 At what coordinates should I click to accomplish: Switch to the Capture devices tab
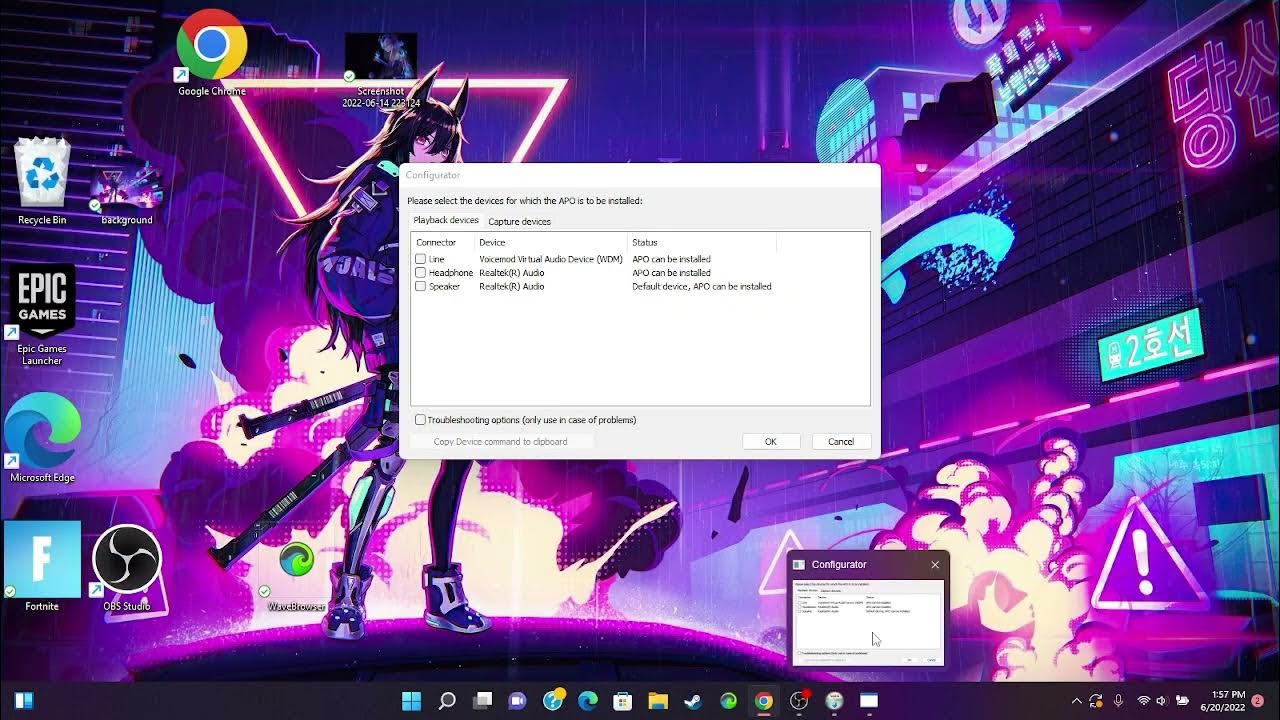[519, 221]
